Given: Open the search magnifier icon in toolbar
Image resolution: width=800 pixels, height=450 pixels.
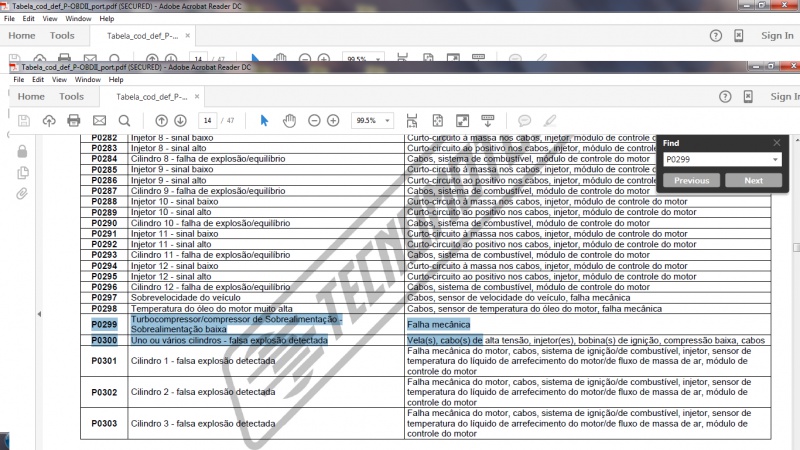Looking at the screenshot, I should [x=124, y=121].
